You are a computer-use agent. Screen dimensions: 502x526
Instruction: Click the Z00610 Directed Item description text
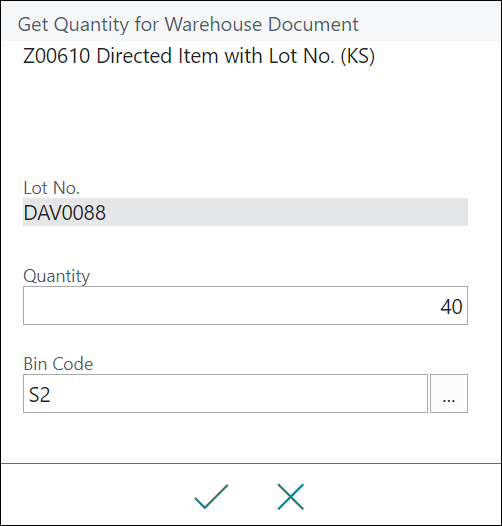click(x=198, y=56)
